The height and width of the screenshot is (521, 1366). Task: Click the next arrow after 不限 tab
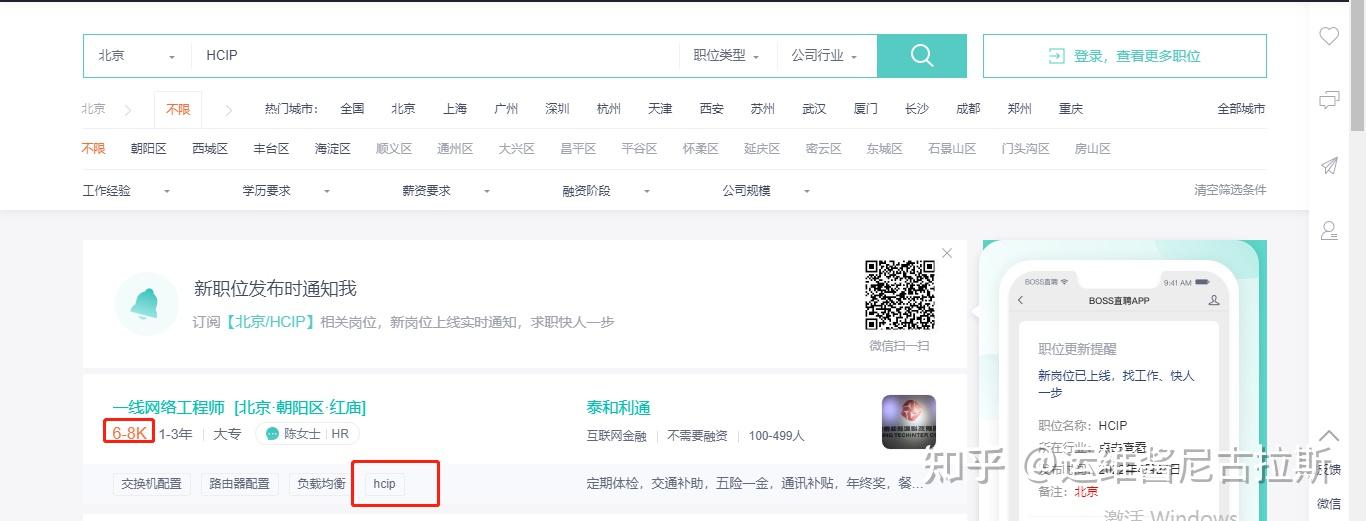[x=229, y=109]
